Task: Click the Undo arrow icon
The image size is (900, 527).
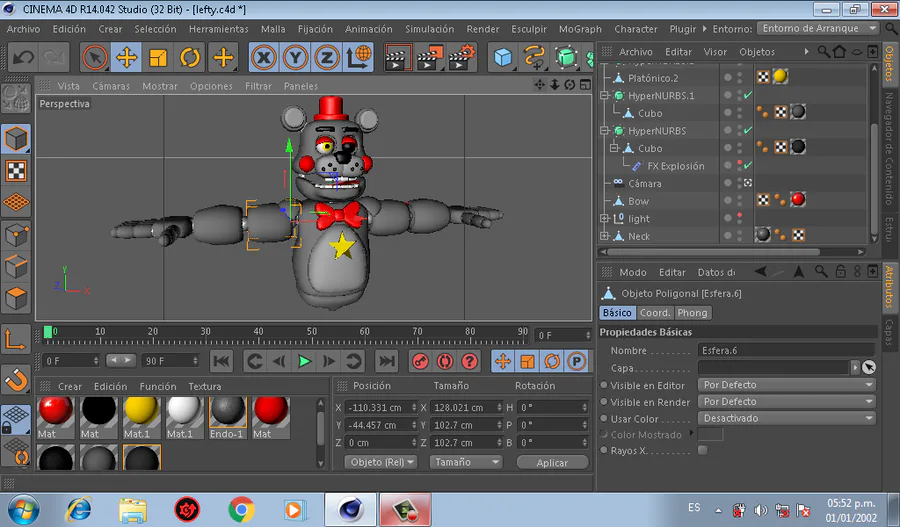Action: (24, 57)
